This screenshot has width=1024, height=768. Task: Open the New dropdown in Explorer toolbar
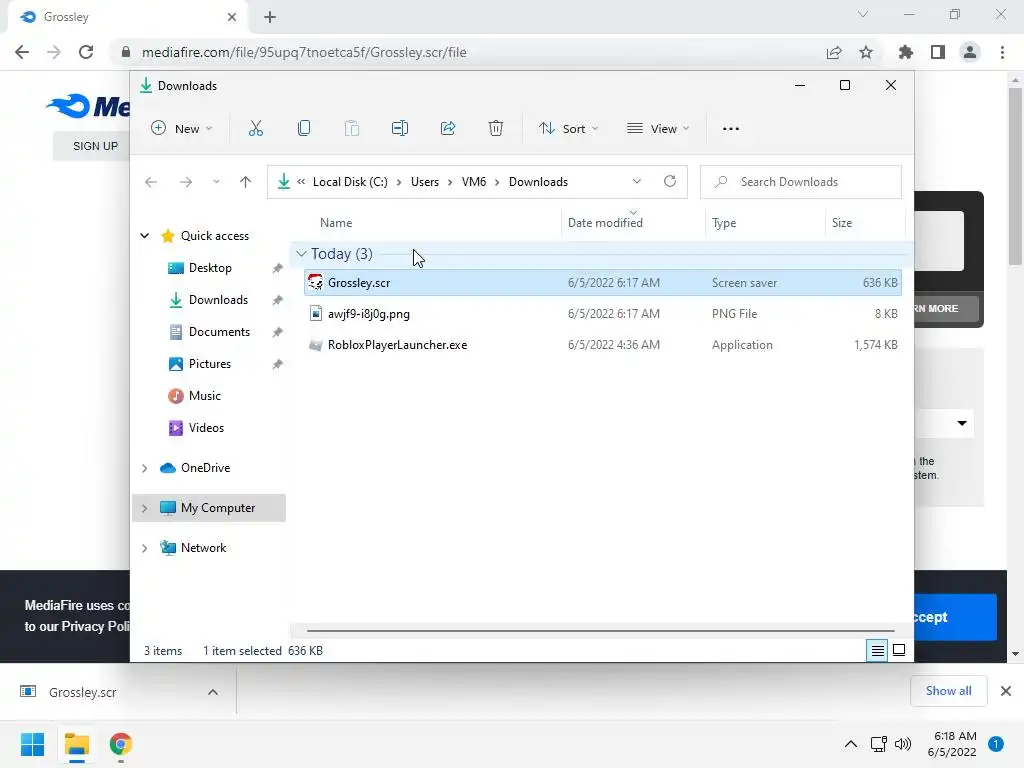pyautogui.click(x=182, y=129)
